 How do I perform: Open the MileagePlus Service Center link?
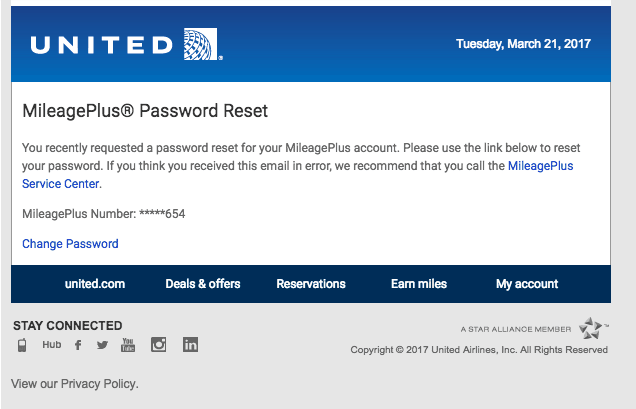pos(297,175)
